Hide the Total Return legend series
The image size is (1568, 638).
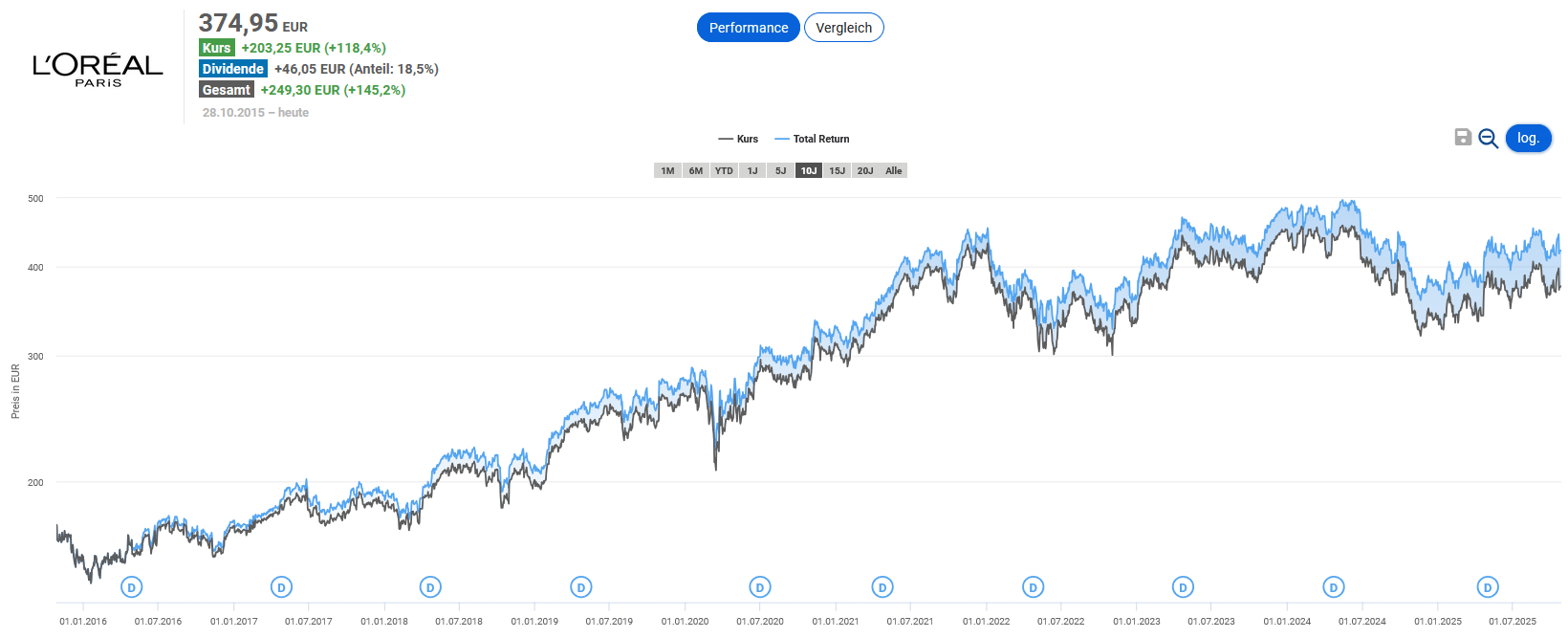coord(813,140)
